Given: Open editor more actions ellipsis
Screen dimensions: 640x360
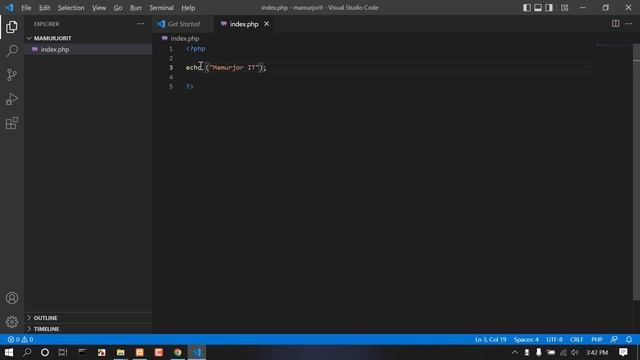Looking at the screenshot, I should click(x=629, y=24).
